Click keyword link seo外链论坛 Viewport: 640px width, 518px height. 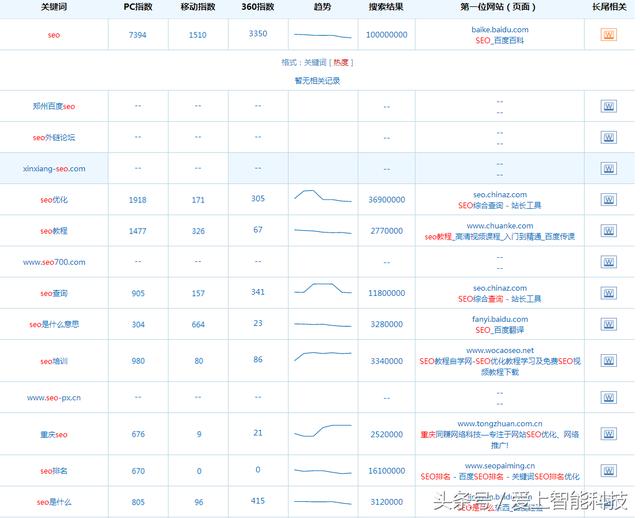pyautogui.click(x=54, y=138)
